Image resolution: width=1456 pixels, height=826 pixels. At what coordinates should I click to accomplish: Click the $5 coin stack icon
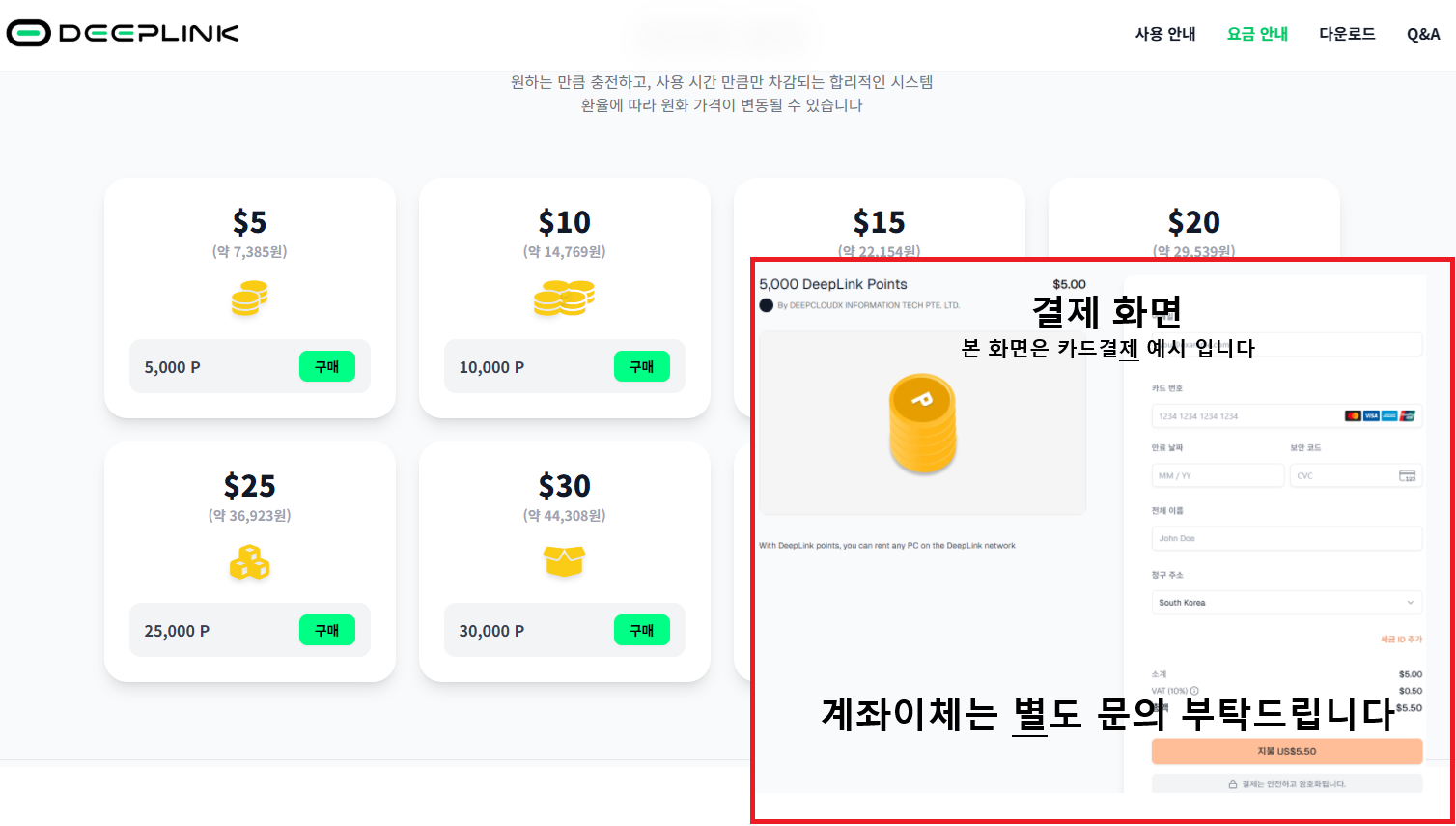[x=249, y=298]
